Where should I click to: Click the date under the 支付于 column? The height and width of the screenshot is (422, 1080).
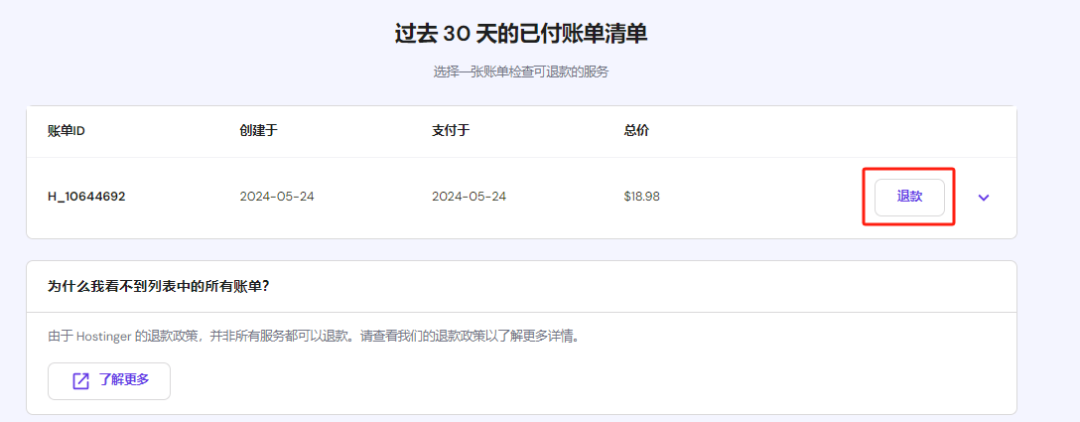469,196
